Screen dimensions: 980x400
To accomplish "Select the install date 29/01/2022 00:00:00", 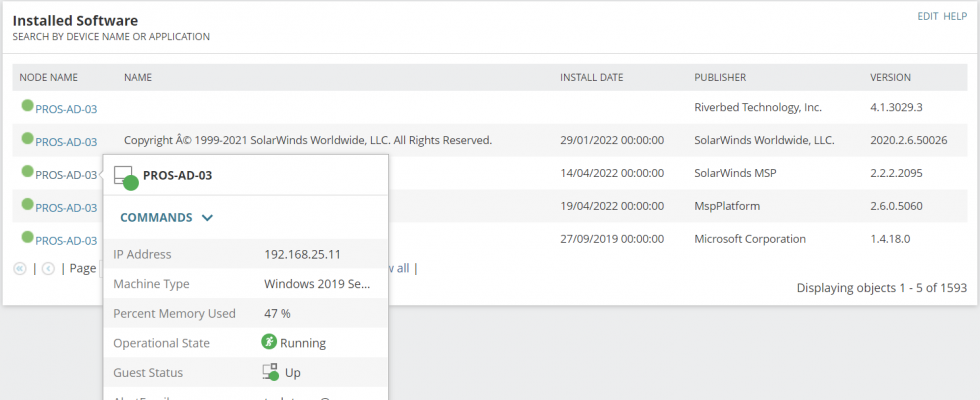I will click(x=612, y=140).
